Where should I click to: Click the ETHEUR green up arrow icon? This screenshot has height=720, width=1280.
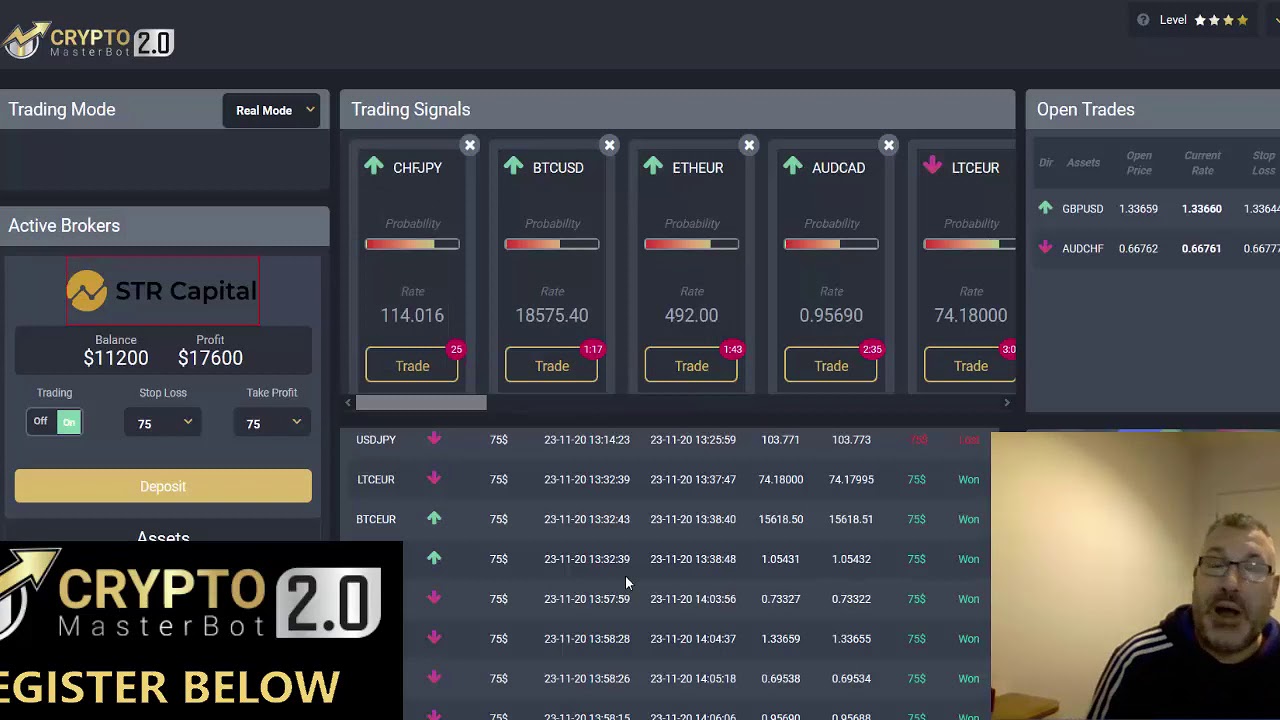[653, 166]
